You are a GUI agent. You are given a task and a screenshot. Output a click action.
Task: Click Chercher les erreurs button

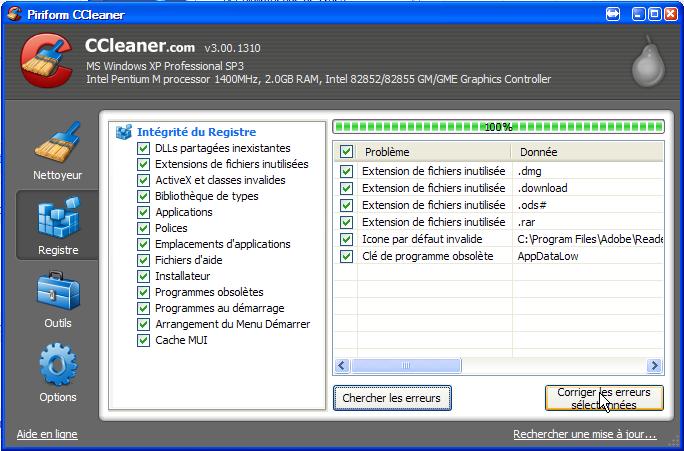click(391, 398)
